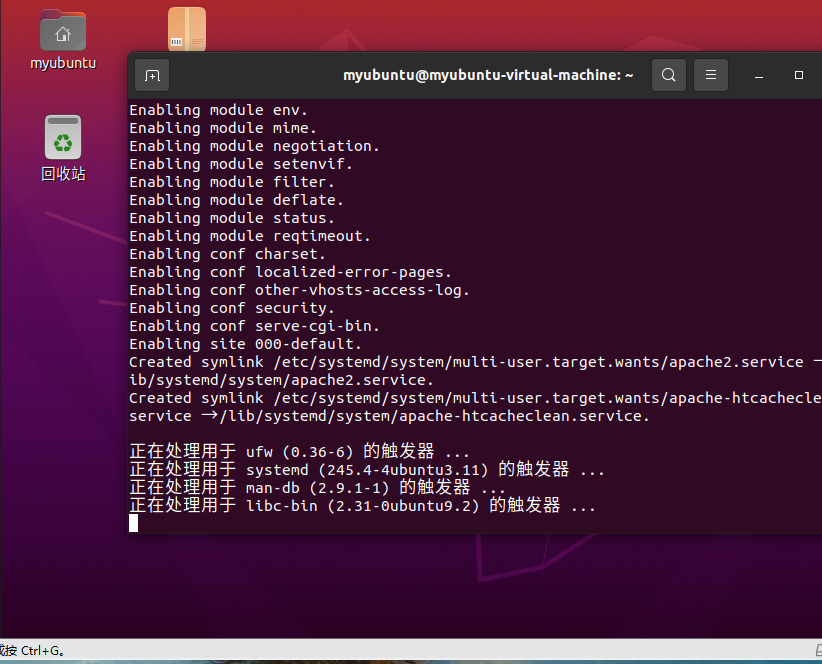Screen dimensions: 822x664
Task: Click the apache-htcacheclean.service target path
Action: click(435, 416)
